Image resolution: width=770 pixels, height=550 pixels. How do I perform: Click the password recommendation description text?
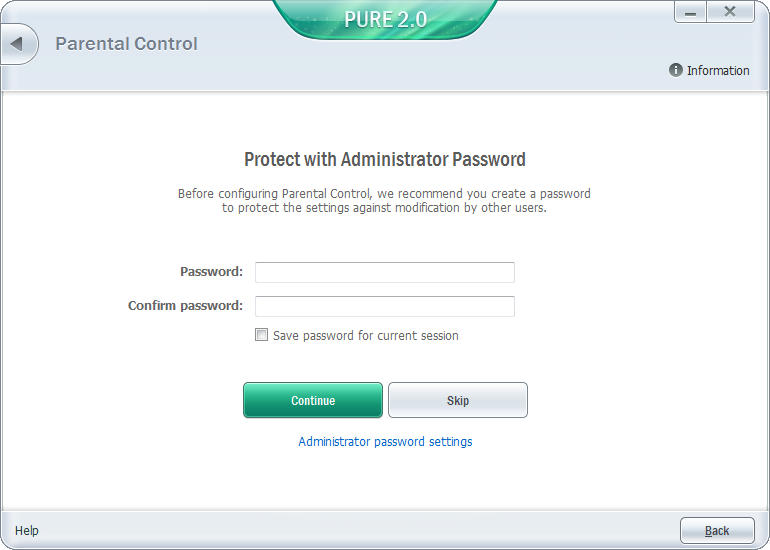click(385, 201)
